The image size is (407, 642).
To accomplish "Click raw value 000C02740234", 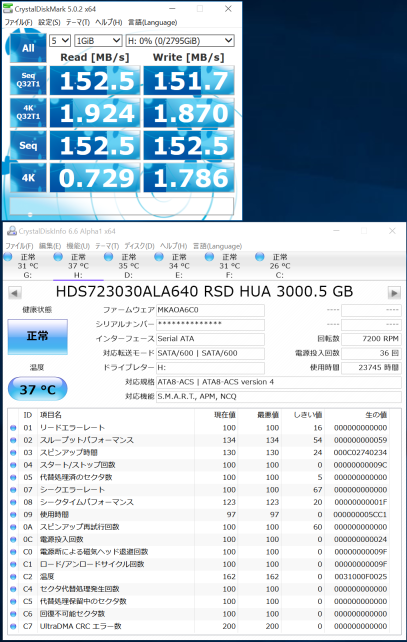I will coord(360,453).
